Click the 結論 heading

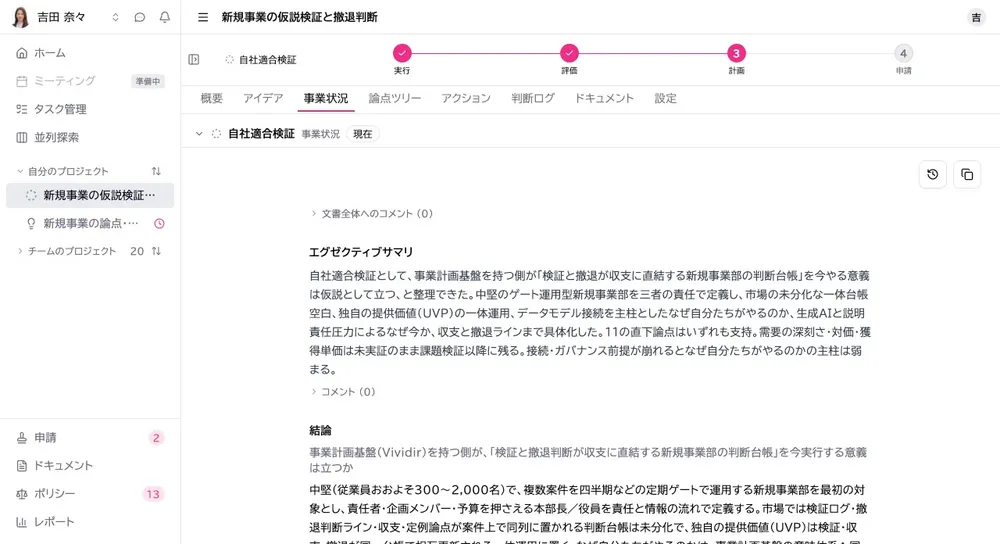(320, 430)
